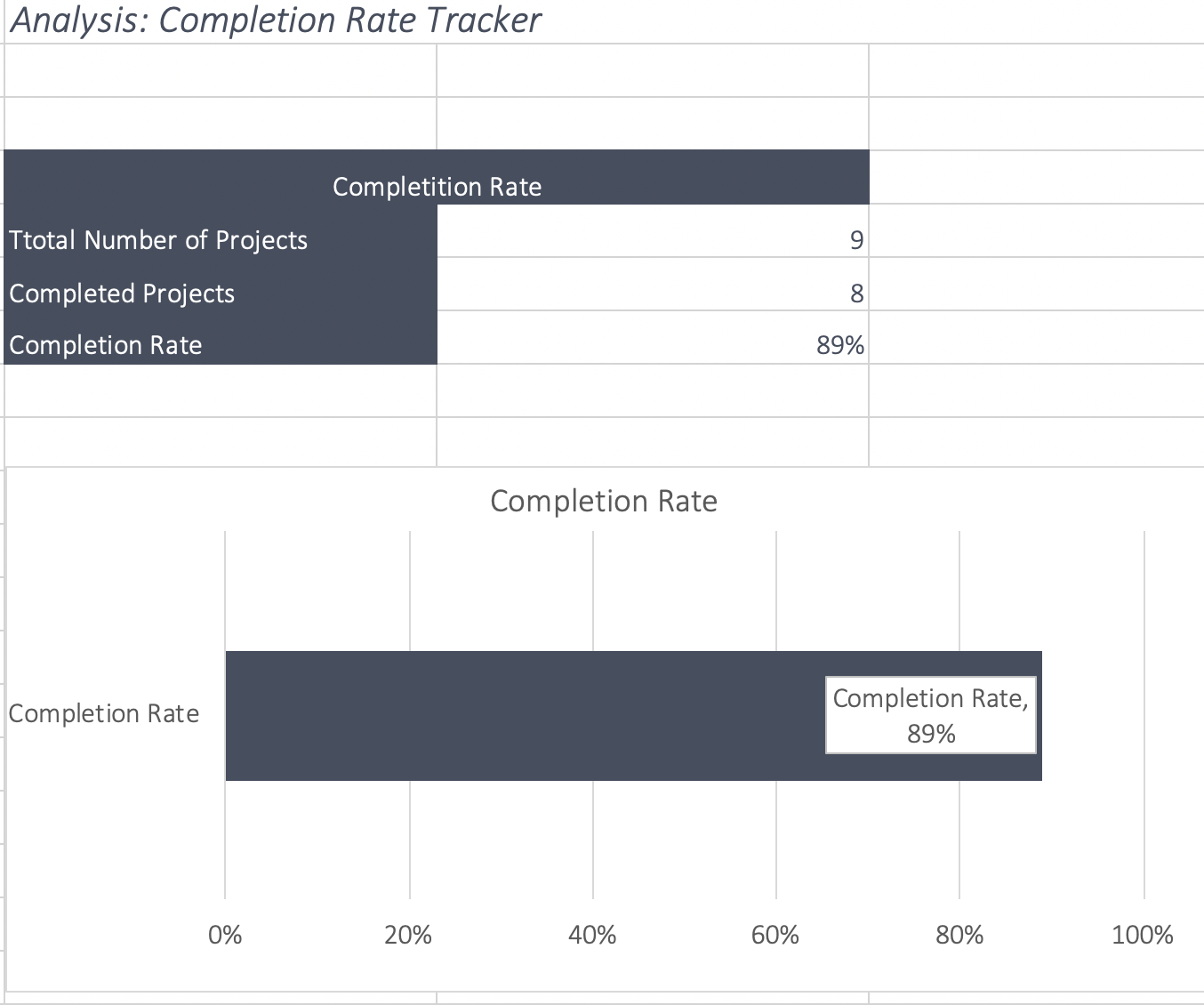The width and height of the screenshot is (1204, 1005).
Task: Select the chart's vertical axis "Completion Rate" label
Action: click(104, 714)
